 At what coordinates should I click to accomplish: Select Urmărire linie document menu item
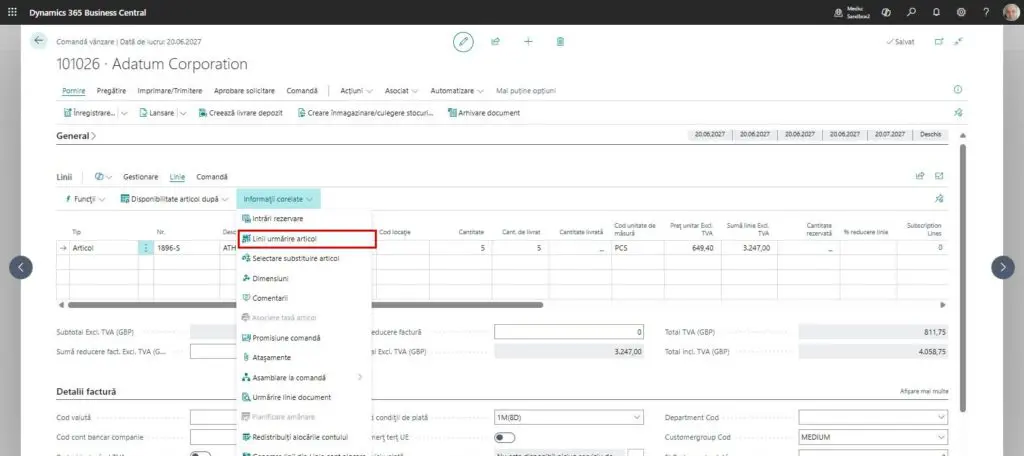pyautogui.click(x=303, y=397)
